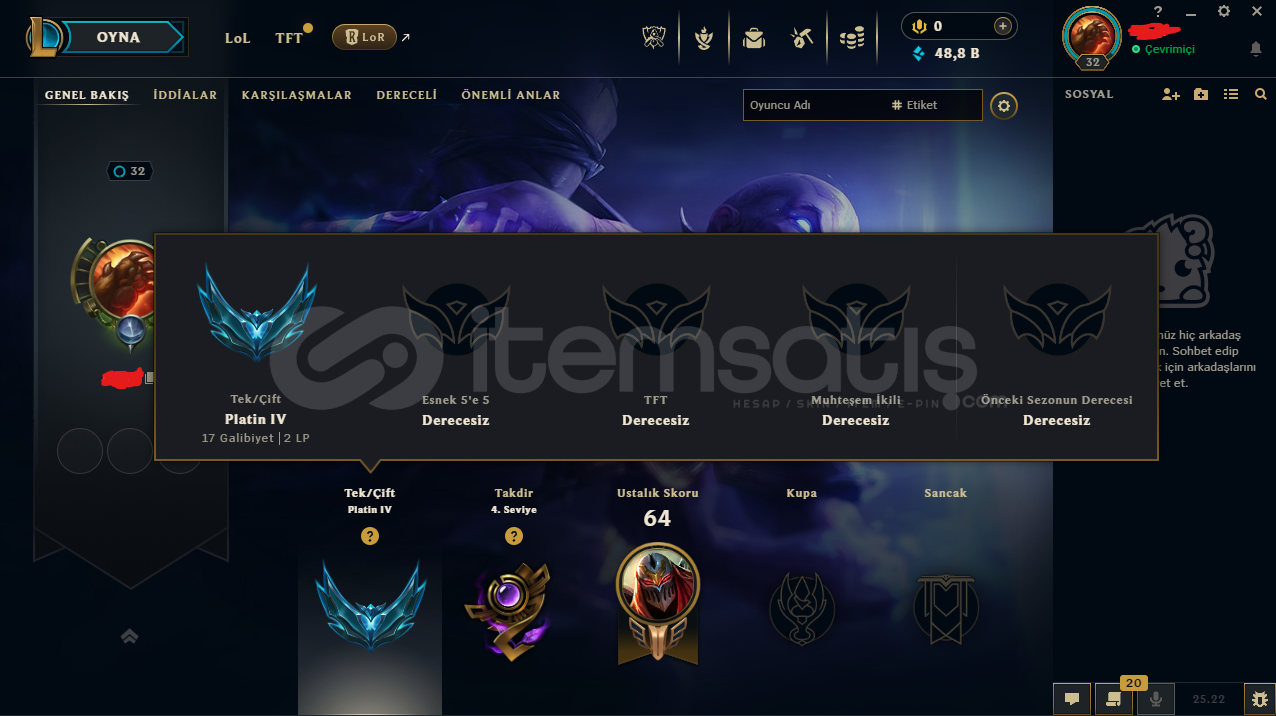The height and width of the screenshot is (716, 1276).
Task: Click the Tek/Çift rank question mark
Action: [x=370, y=537]
